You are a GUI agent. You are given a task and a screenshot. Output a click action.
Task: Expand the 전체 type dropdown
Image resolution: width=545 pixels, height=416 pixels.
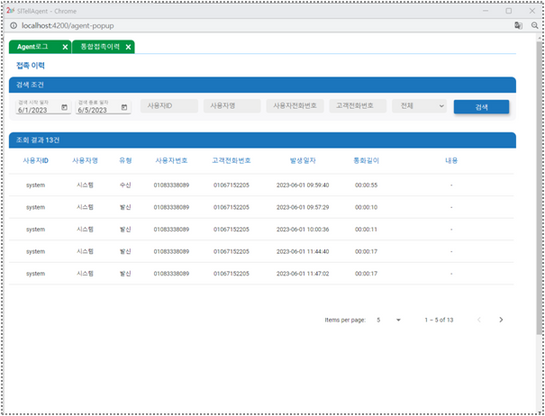(420, 106)
